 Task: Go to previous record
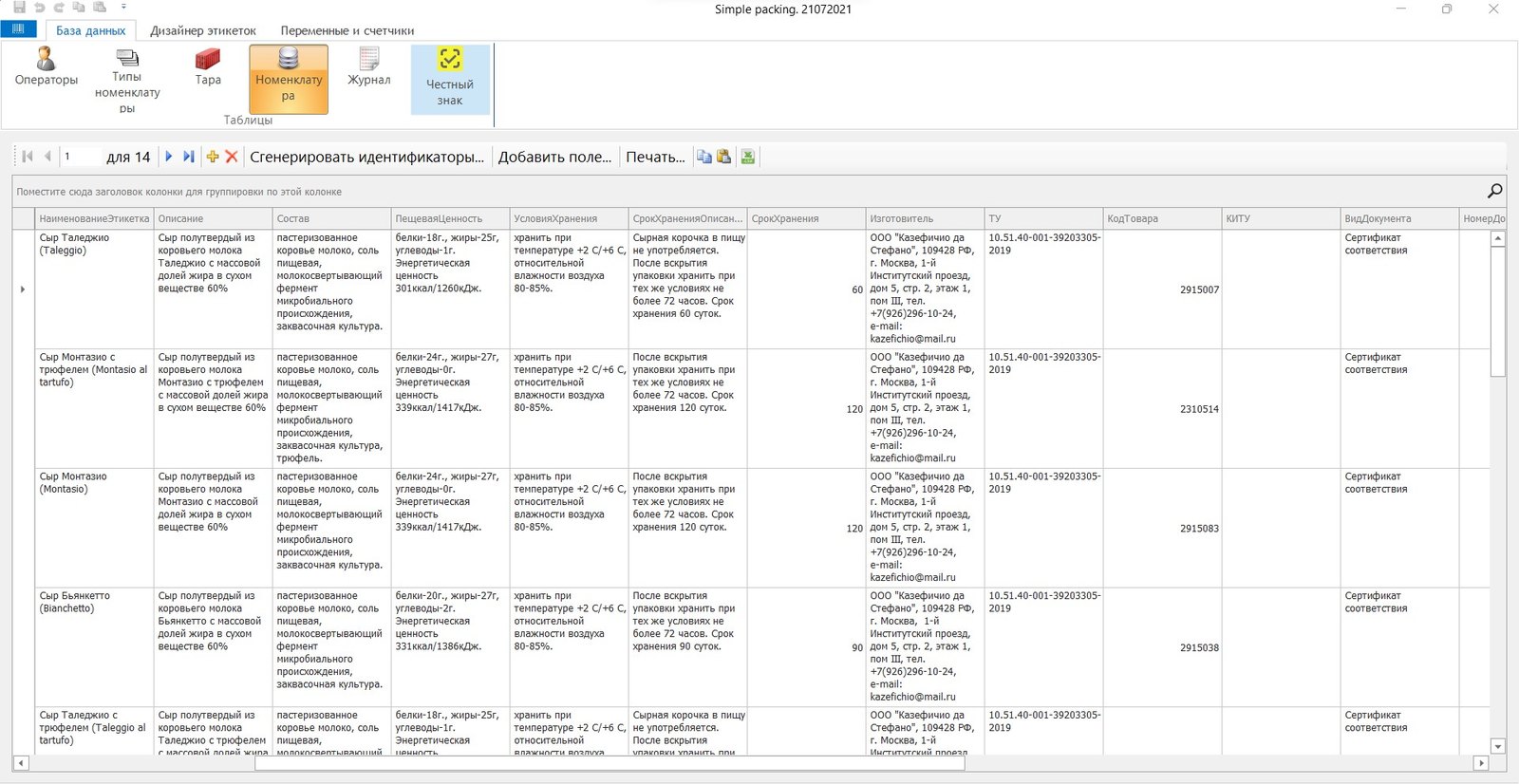[47, 157]
